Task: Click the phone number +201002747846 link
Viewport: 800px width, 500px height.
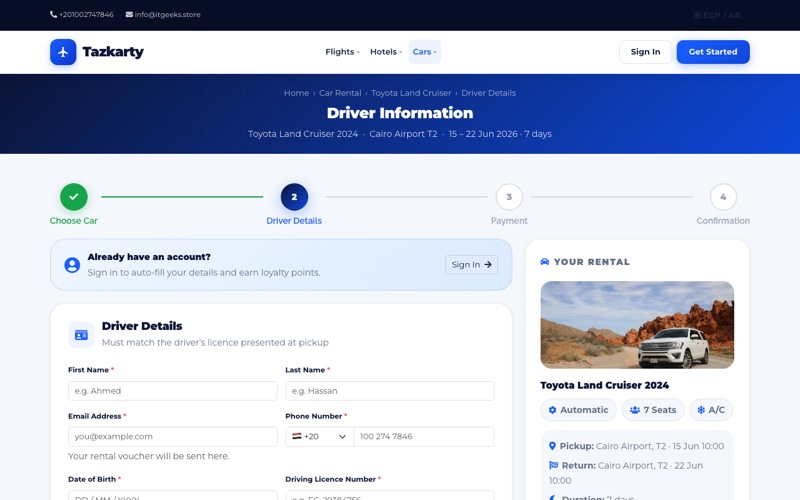Action: pos(86,14)
